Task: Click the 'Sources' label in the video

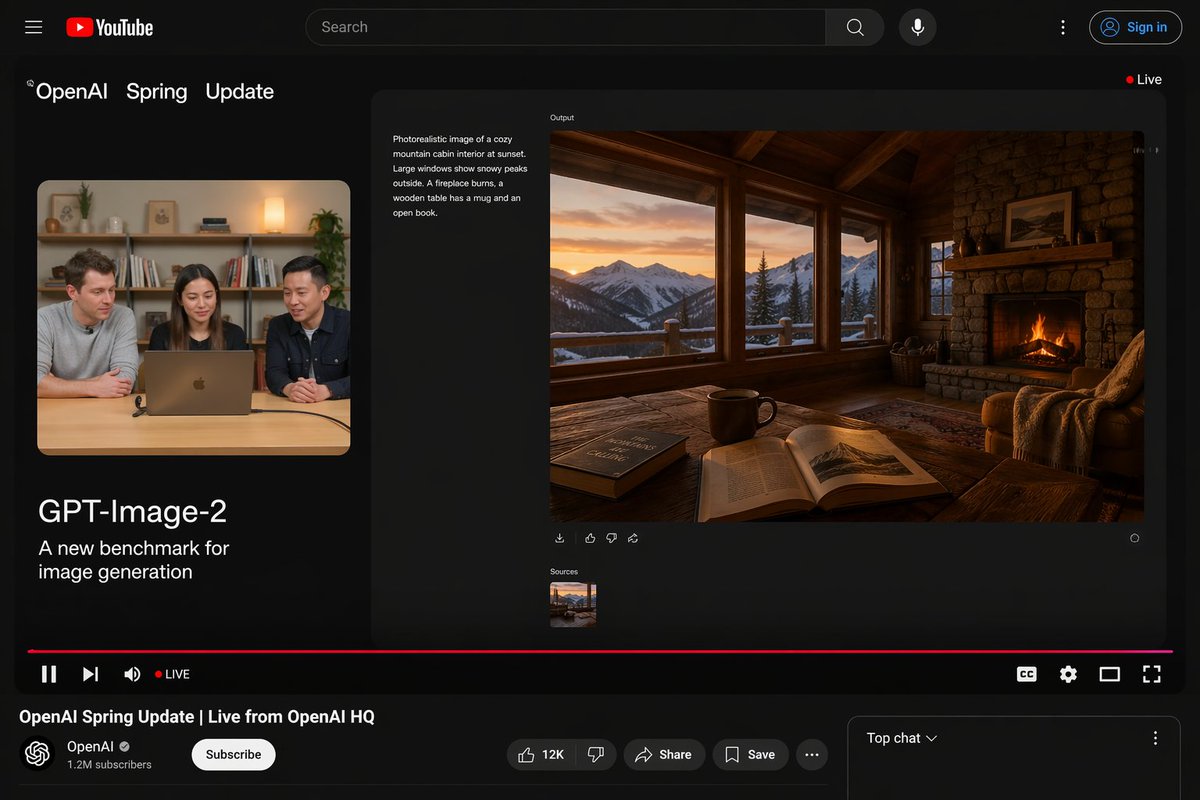Action: click(564, 572)
